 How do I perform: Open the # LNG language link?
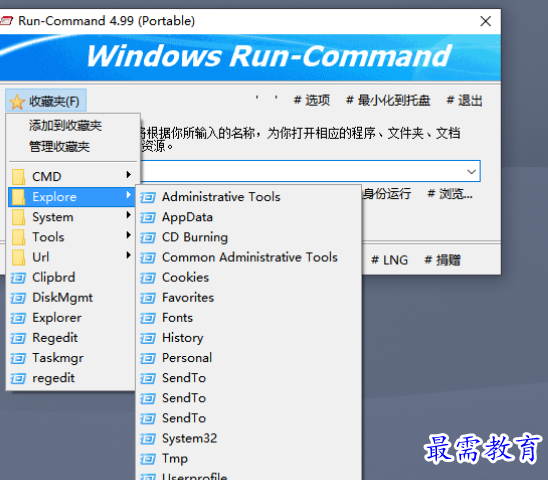click(x=389, y=260)
